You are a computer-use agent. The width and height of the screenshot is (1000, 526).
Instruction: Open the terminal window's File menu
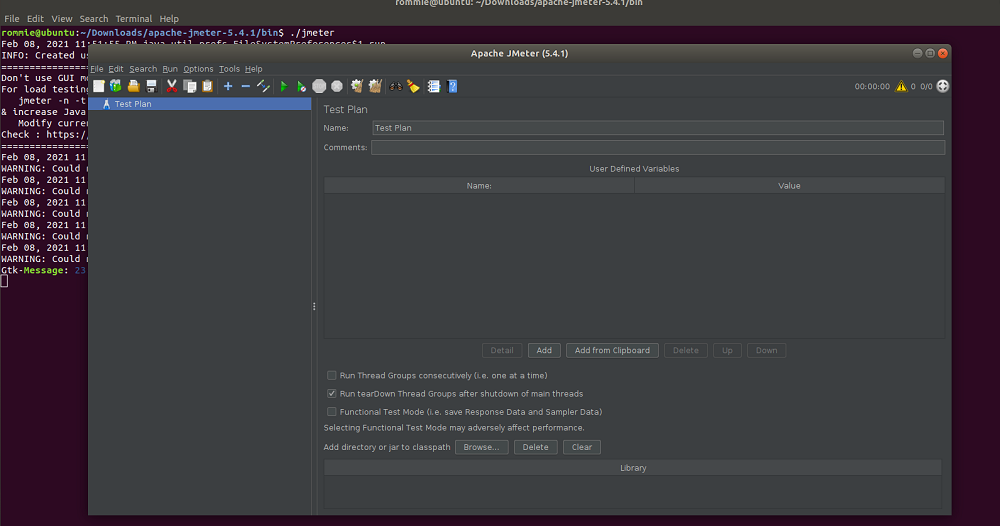point(12,19)
